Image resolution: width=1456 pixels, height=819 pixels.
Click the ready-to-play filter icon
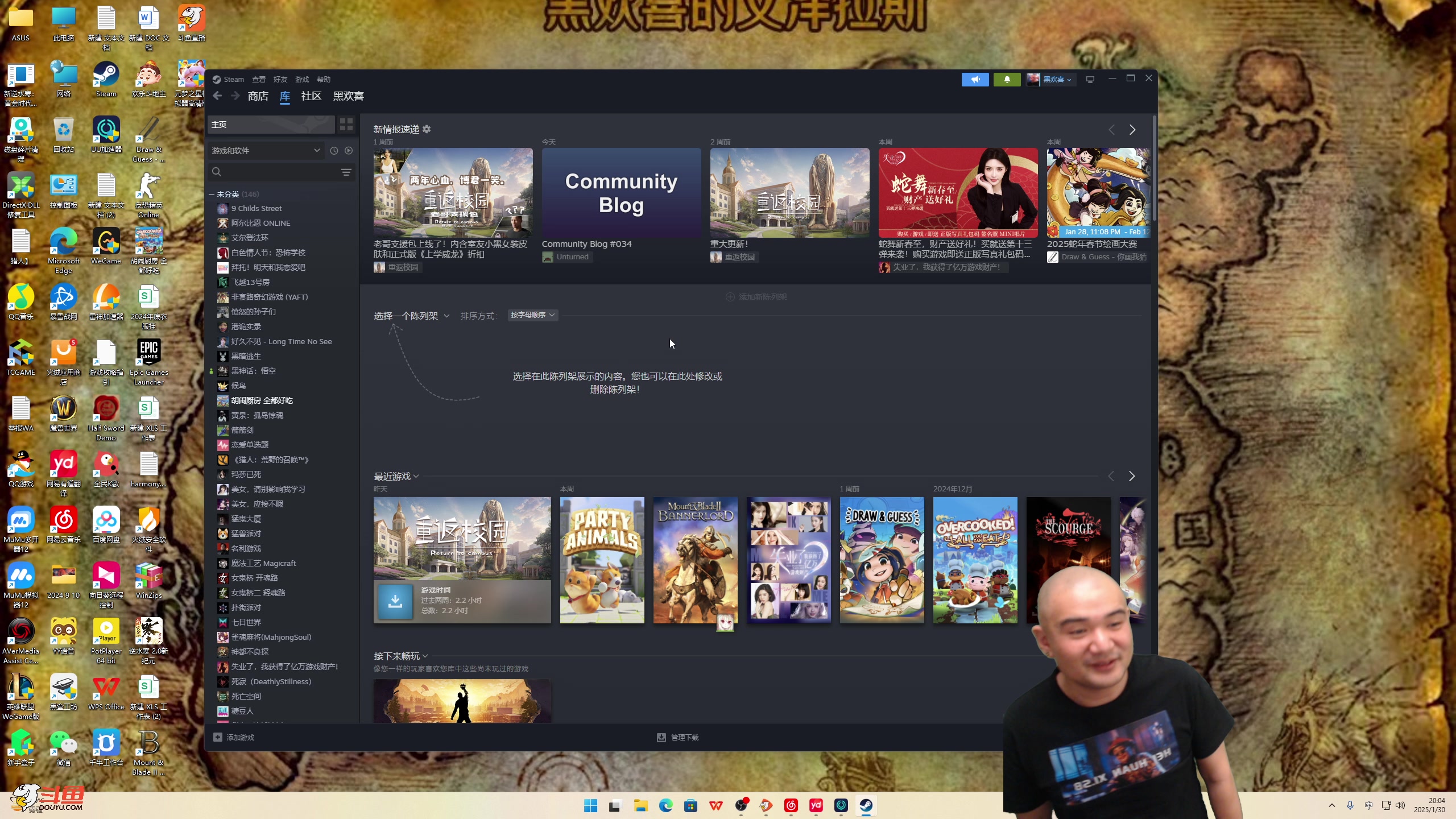tap(349, 151)
